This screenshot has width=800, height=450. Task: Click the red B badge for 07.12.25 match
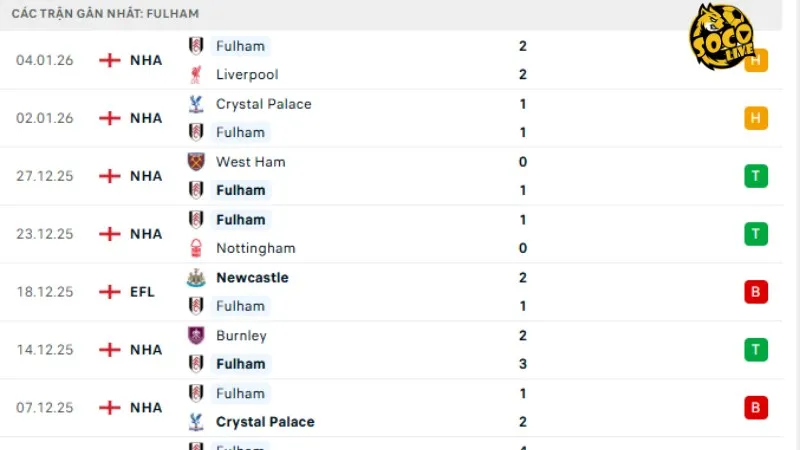[756, 407]
